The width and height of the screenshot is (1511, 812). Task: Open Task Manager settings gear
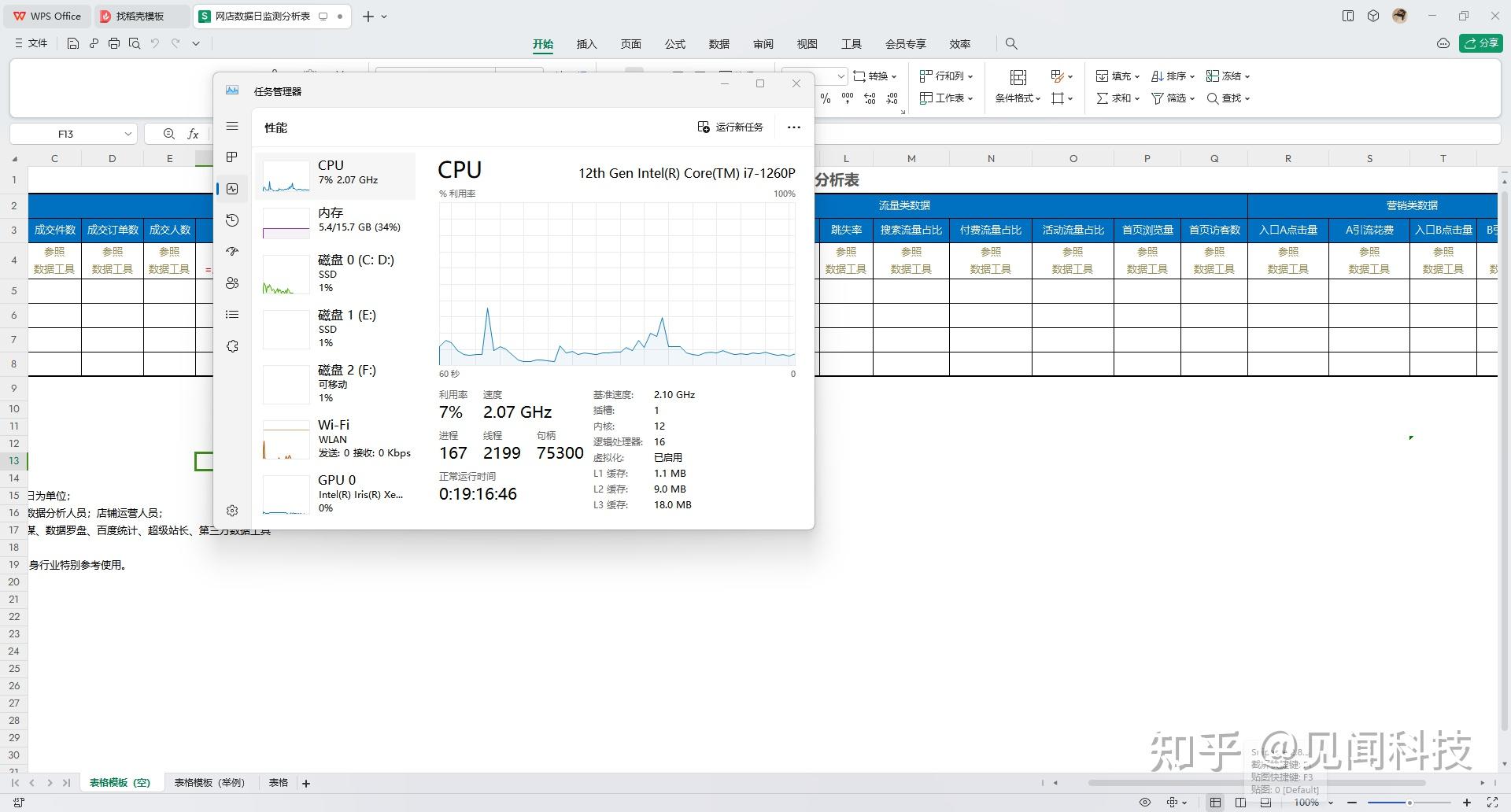[231, 511]
